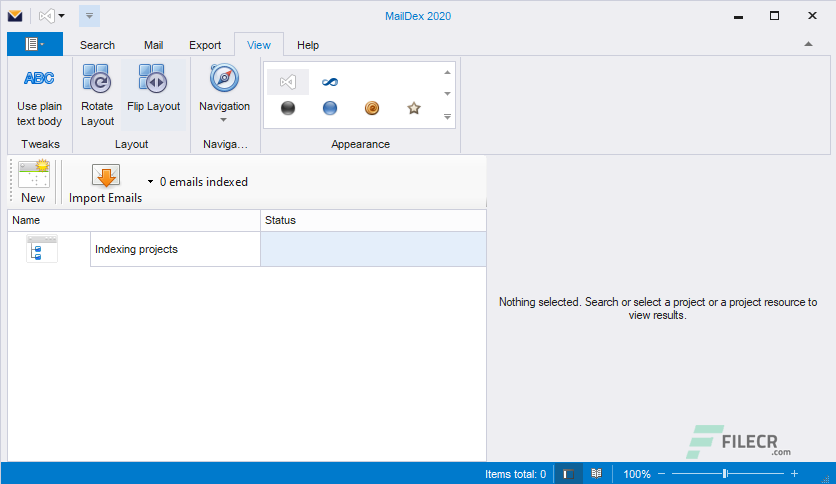The width and height of the screenshot is (836, 484).
Task: Move the appearance gallery up one row
Action: [447, 72]
